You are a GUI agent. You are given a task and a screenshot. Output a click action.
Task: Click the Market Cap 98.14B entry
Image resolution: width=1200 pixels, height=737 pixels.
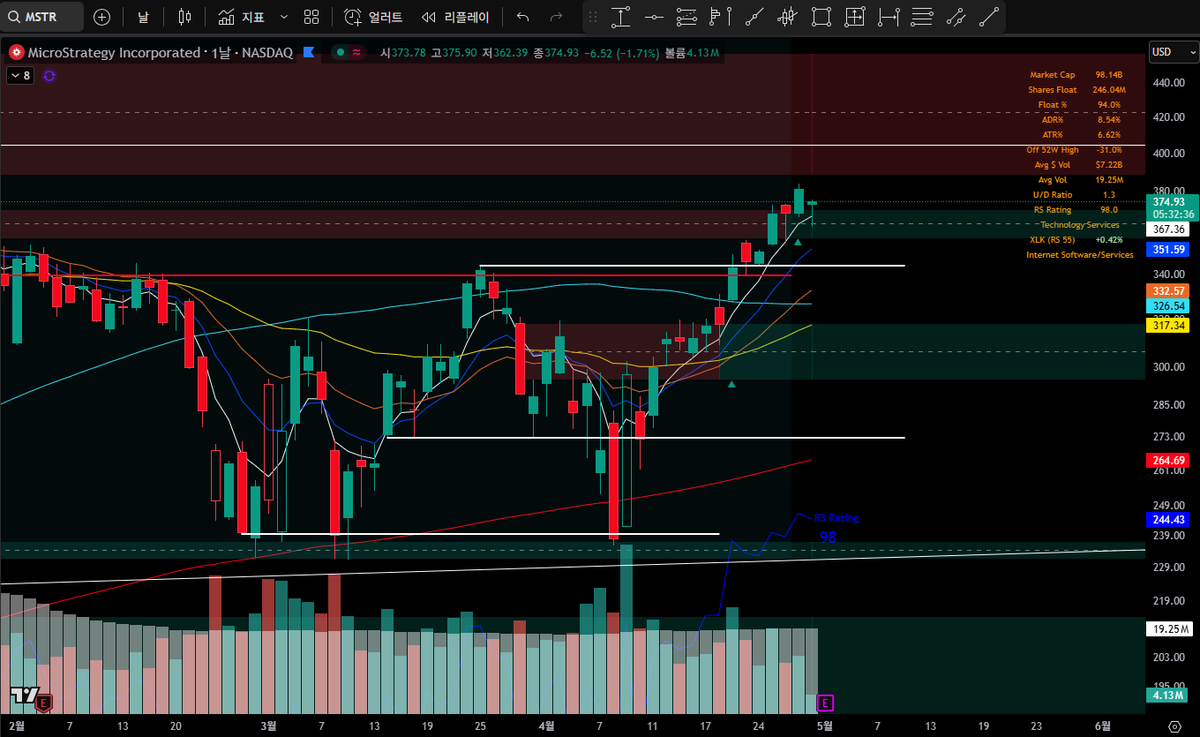[x=1076, y=75]
